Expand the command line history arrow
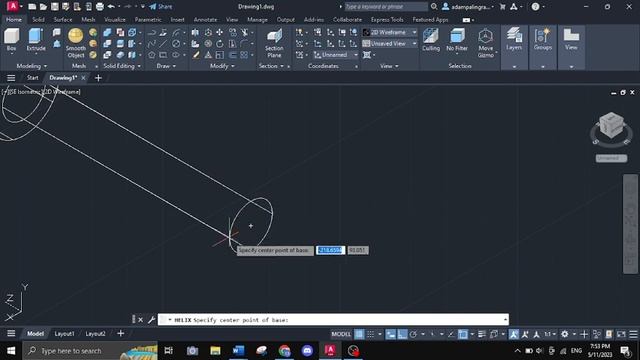640x360 pixels. [x=505, y=320]
